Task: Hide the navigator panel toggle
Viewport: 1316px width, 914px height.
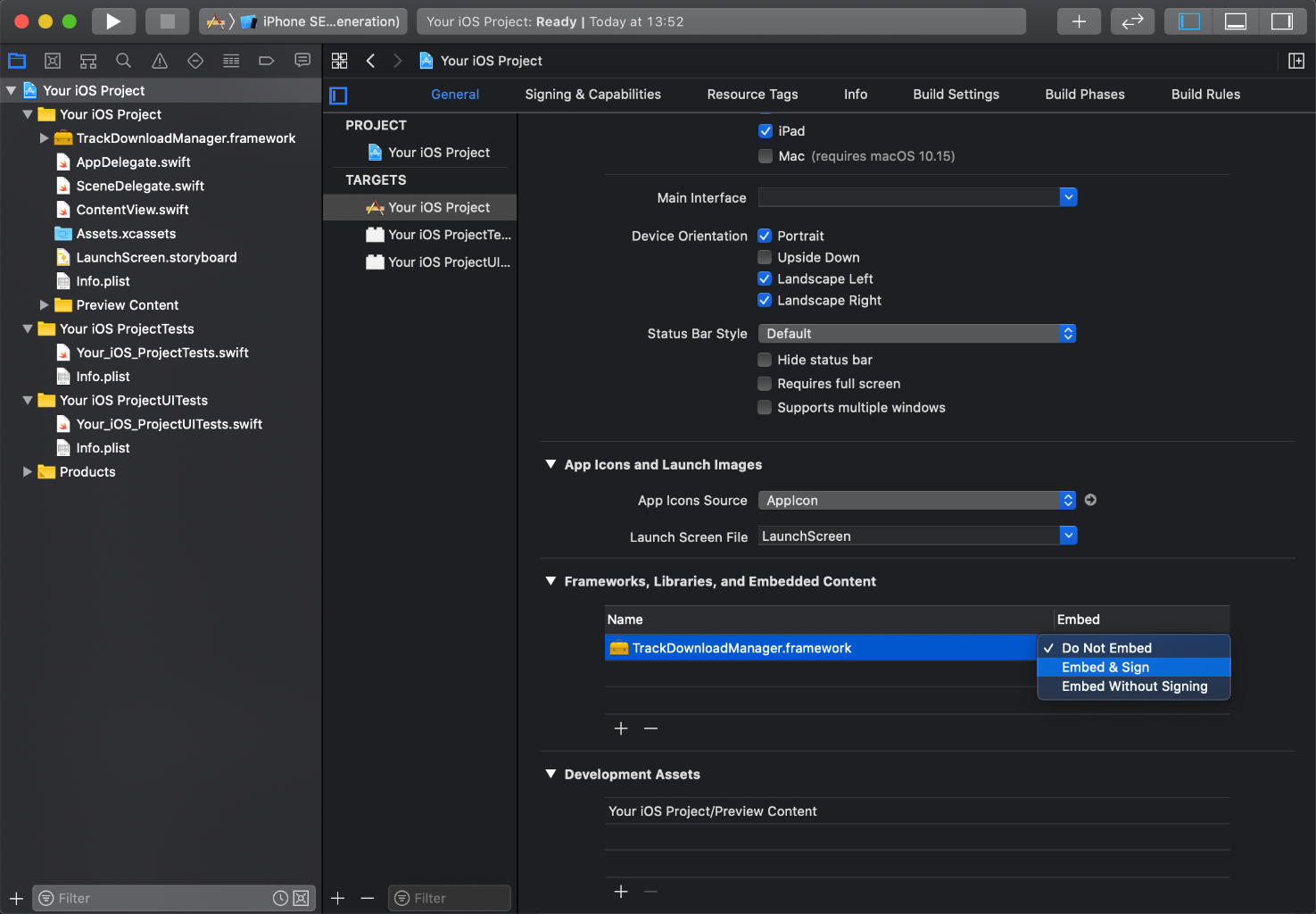Action: [1188, 21]
